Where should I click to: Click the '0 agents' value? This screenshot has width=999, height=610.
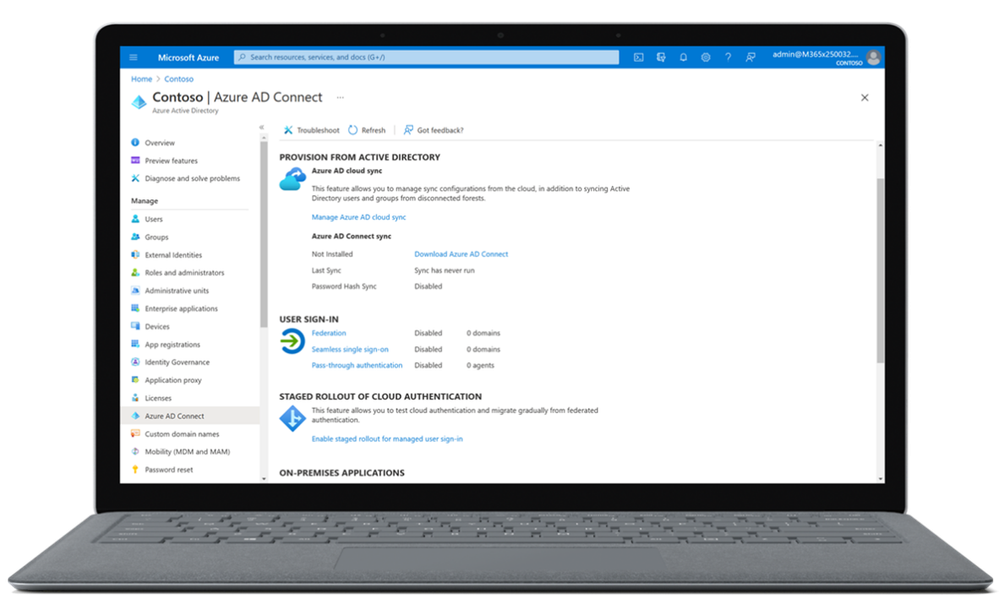(480, 365)
